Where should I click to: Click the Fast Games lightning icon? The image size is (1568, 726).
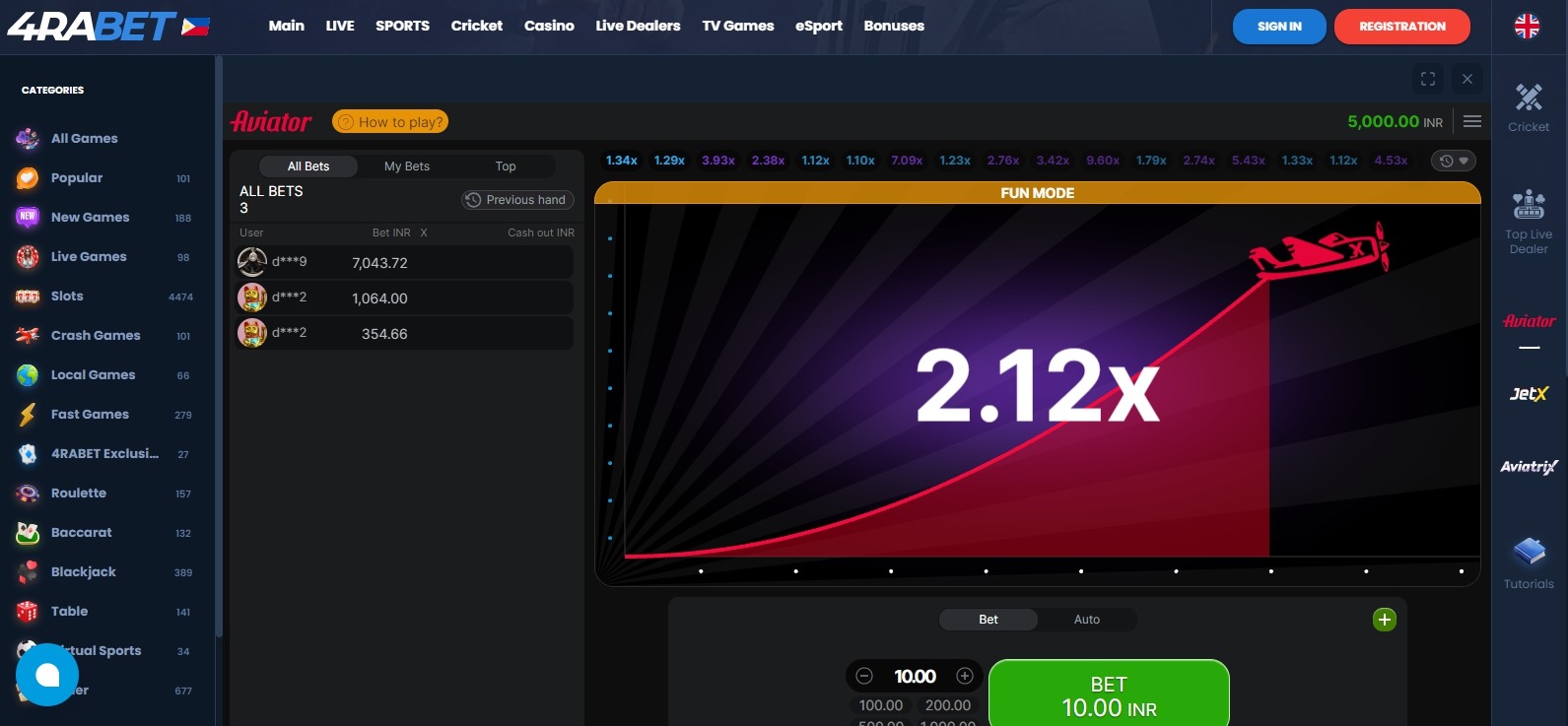(x=28, y=415)
